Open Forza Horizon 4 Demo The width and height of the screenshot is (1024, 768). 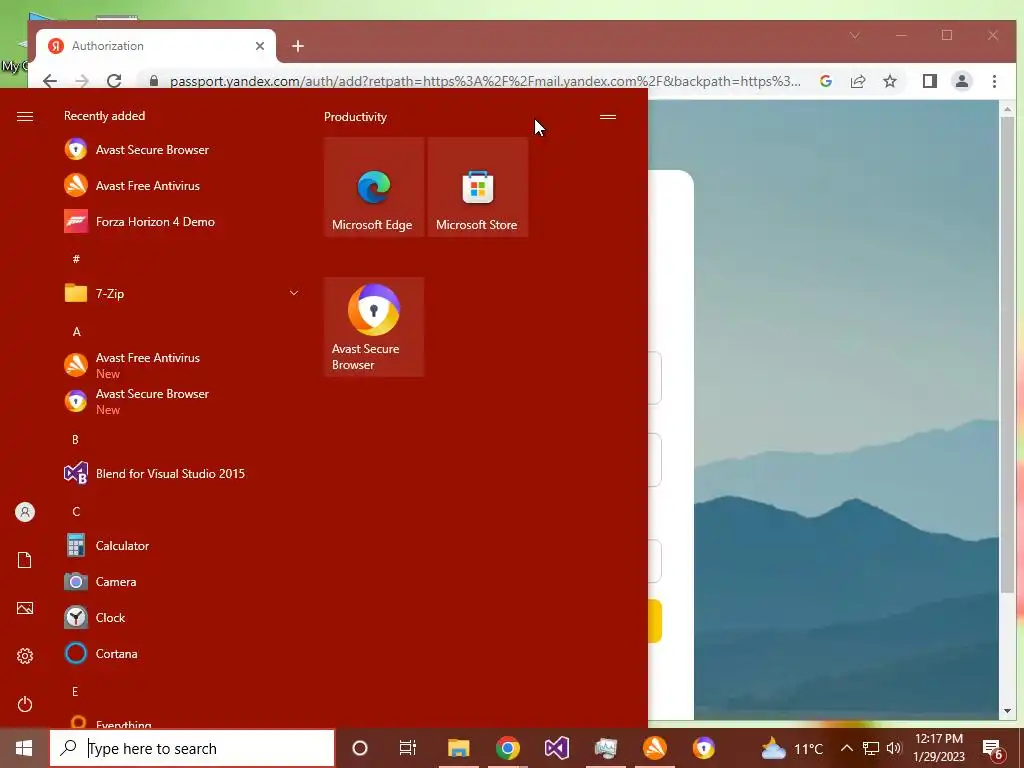point(181,221)
